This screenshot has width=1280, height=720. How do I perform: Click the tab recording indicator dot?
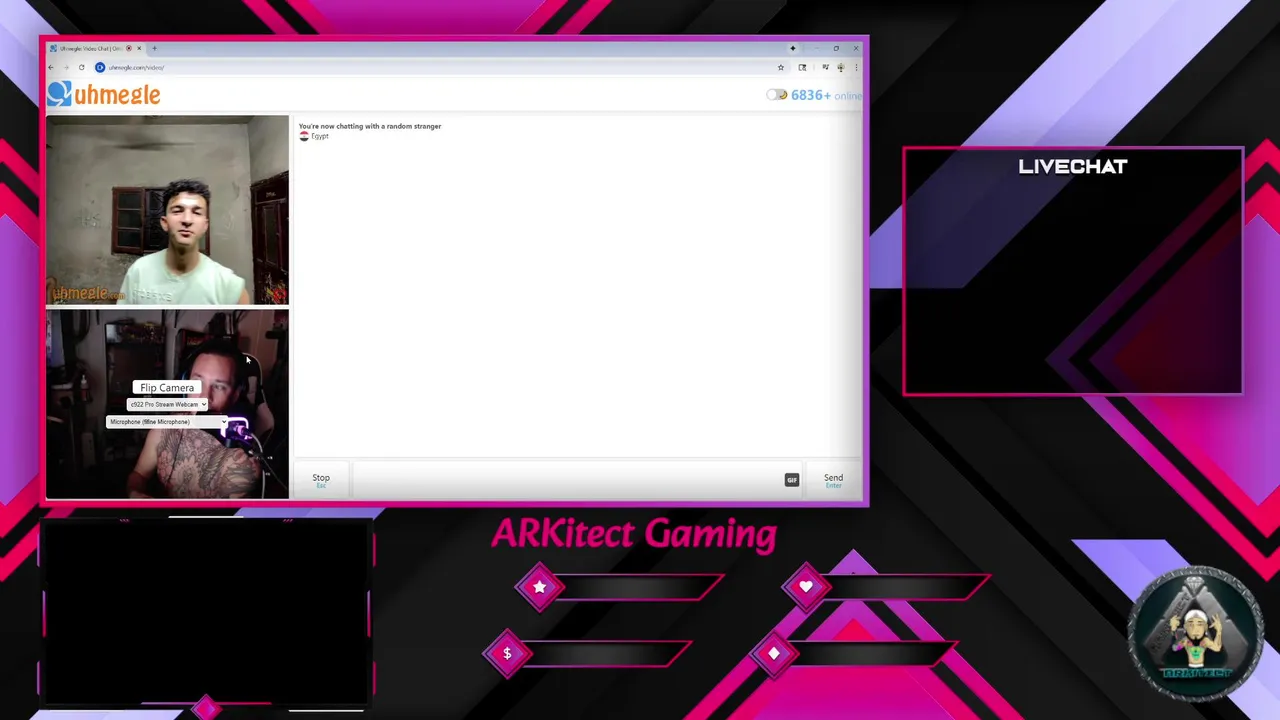[x=128, y=48]
